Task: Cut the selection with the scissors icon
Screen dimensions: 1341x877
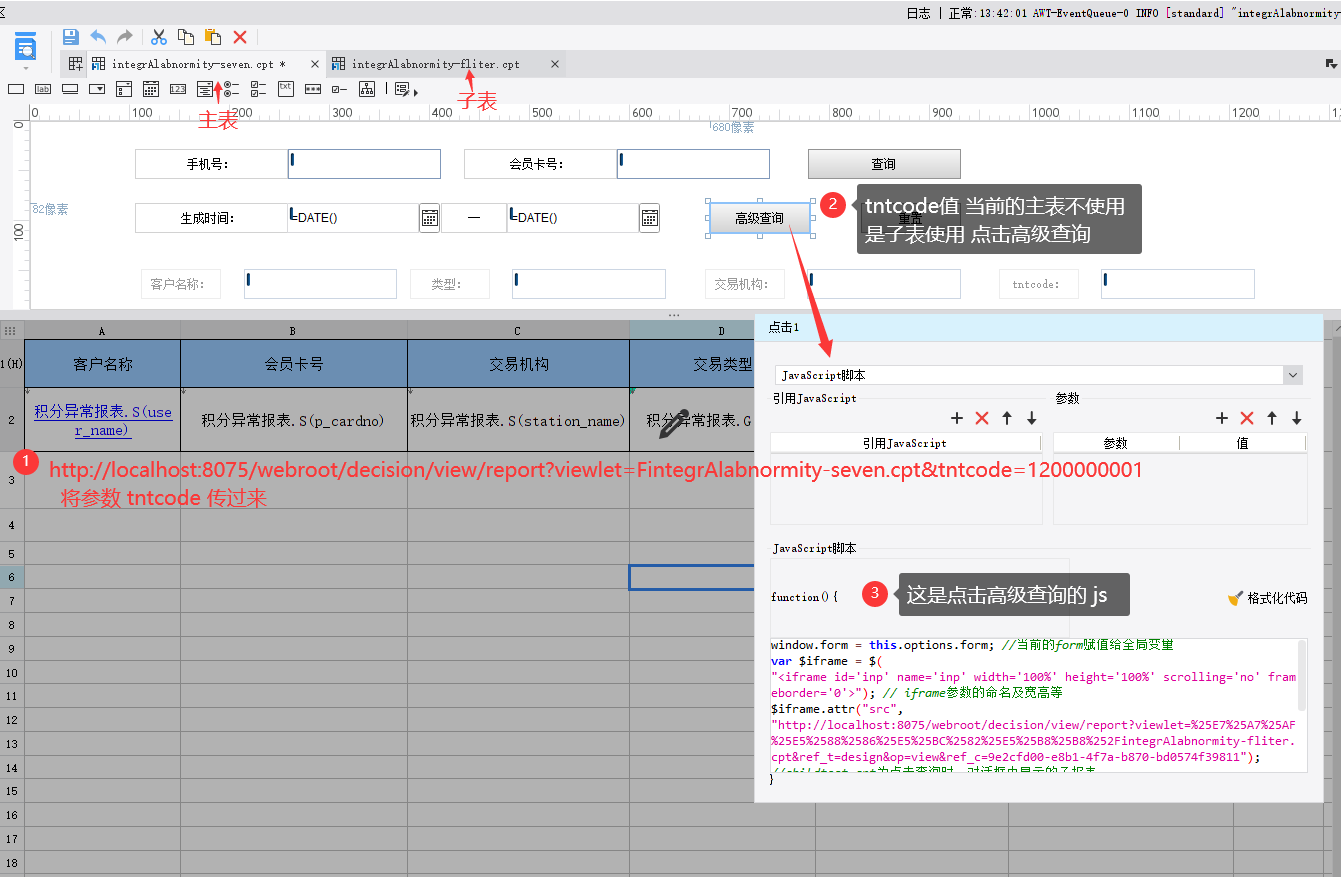Action: click(159, 37)
